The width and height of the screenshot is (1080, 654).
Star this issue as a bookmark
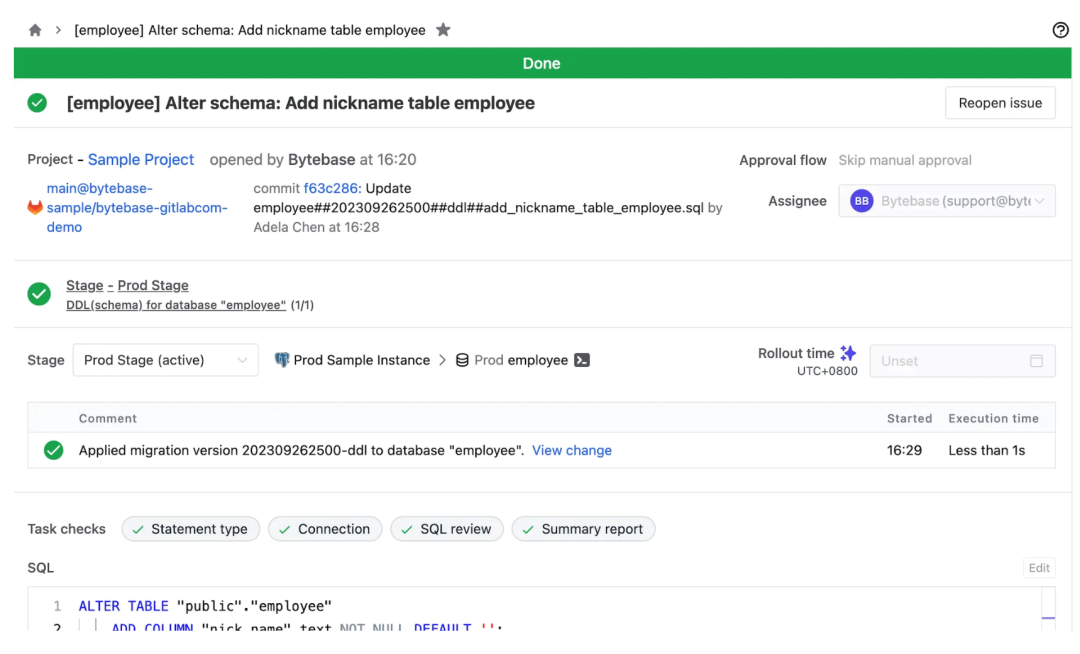[444, 30]
